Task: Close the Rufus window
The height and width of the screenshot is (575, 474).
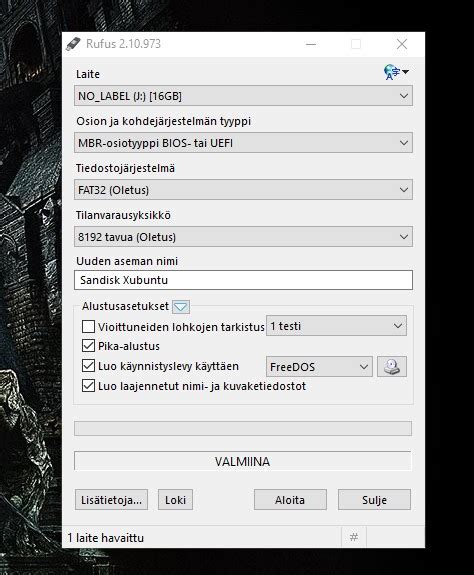Action: pyautogui.click(x=402, y=44)
